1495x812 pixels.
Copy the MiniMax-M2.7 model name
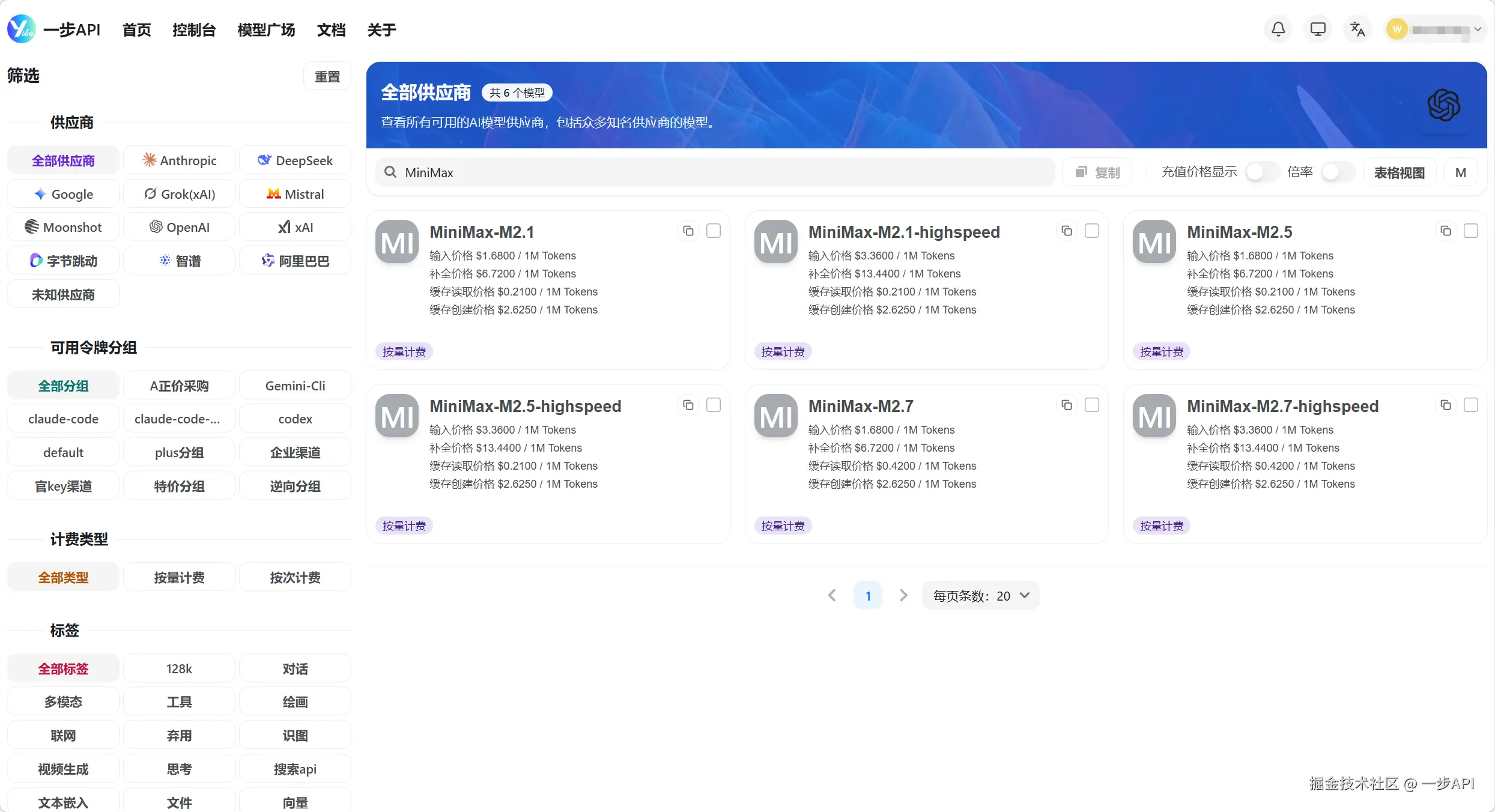coord(1067,405)
